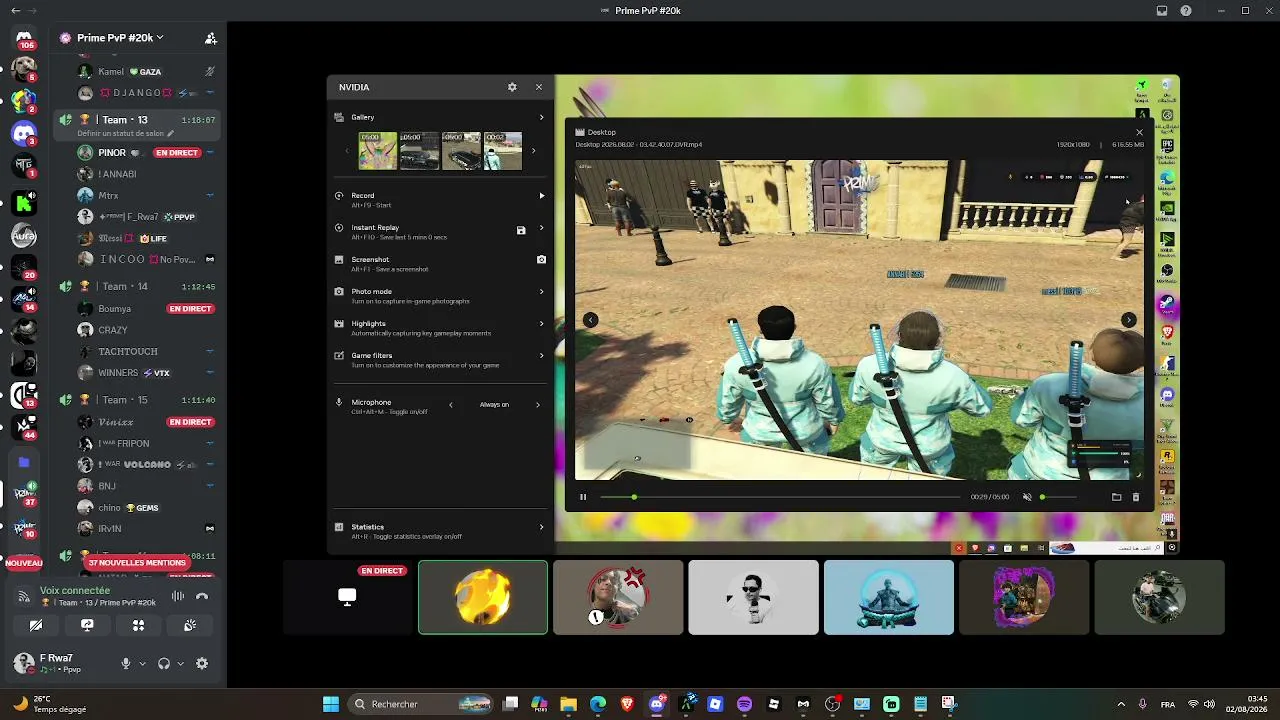The width and height of the screenshot is (1280, 720).
Task: Expand the Game filters options
Action: (x=542, y=356)
